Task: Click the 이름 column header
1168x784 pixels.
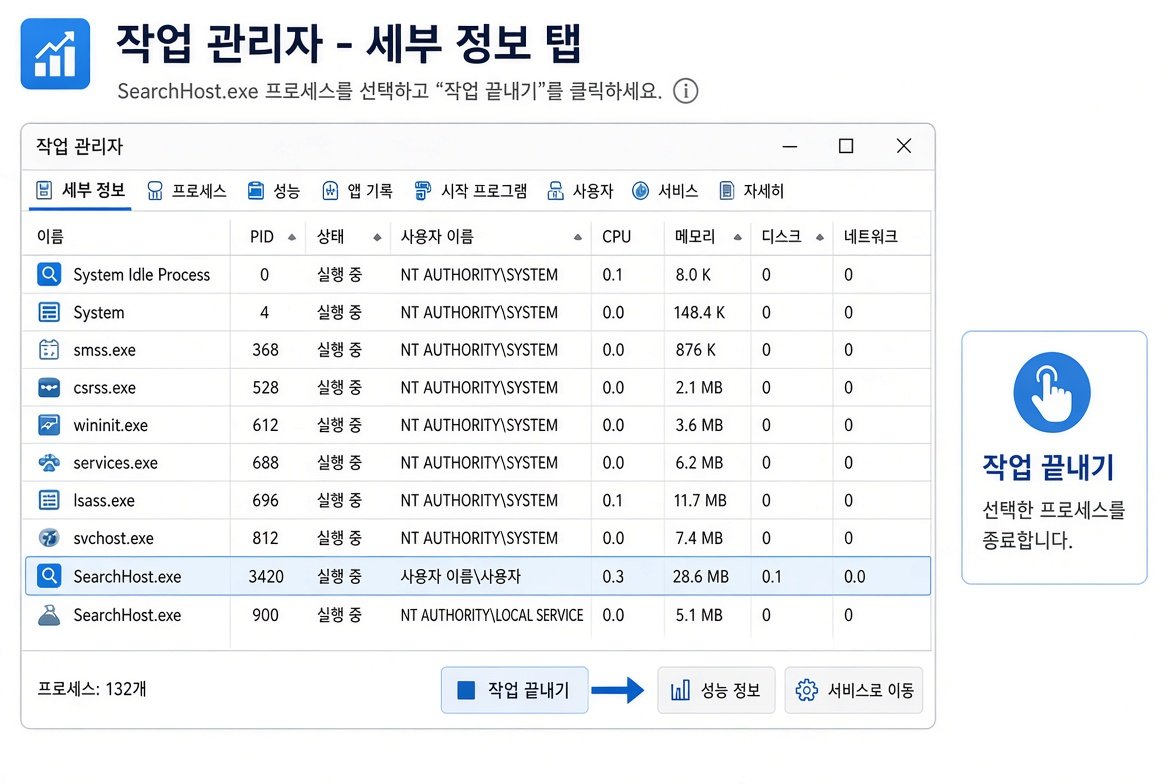Action: (x=50, y=236)
